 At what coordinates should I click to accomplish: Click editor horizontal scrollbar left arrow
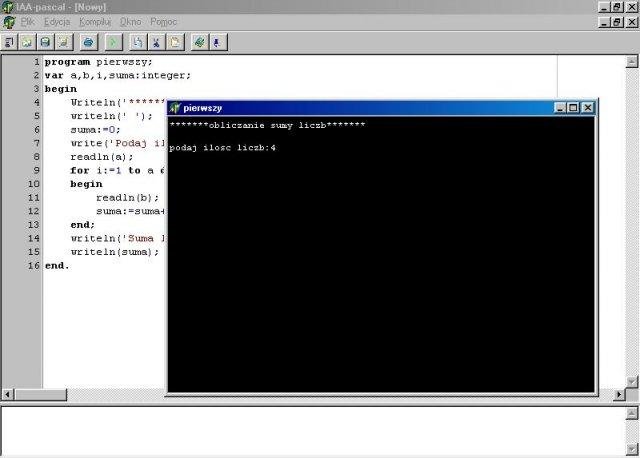tap(7, 395)
